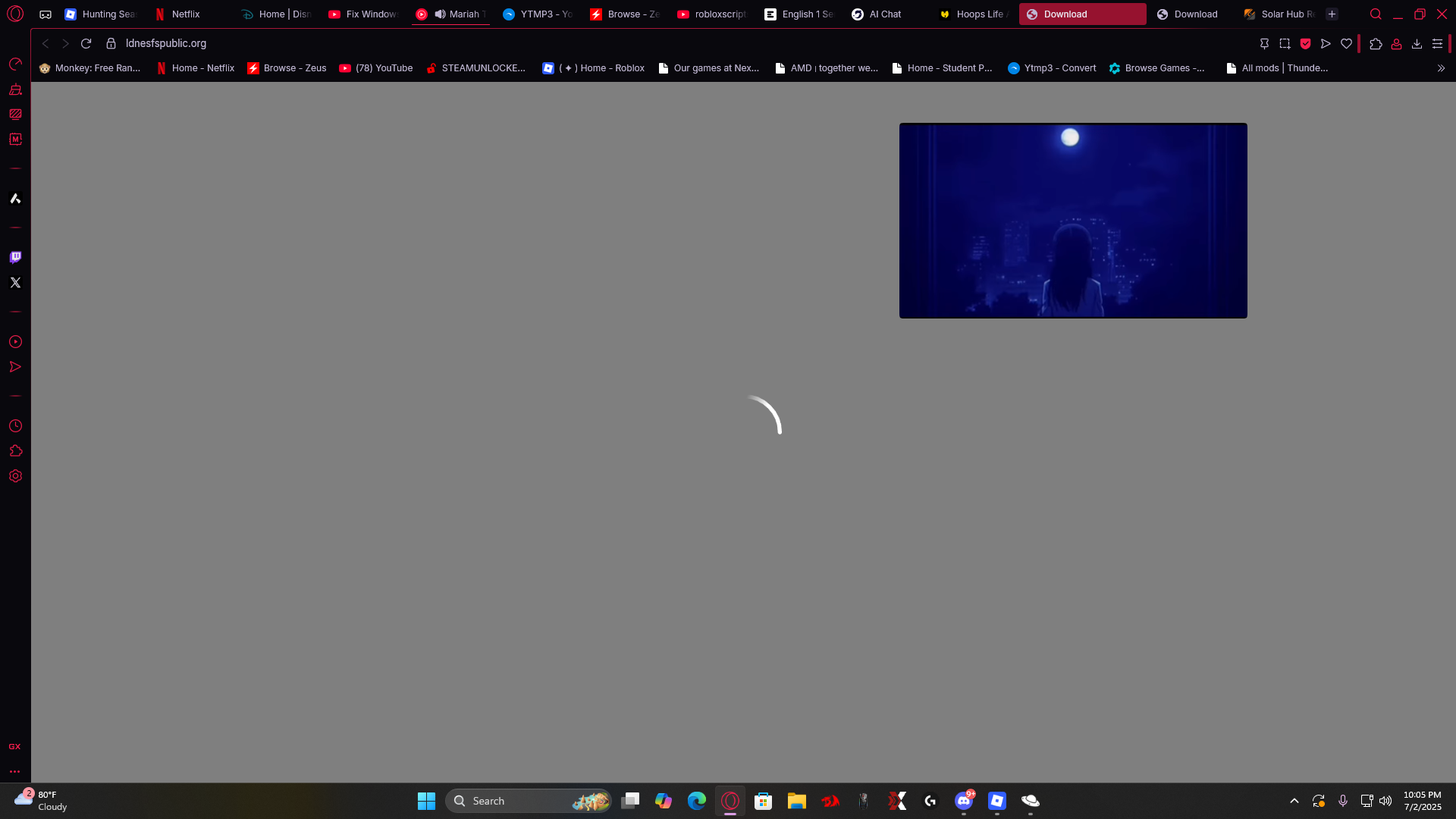Switch to the YTMP3 tab
Image resolution: width=1456 pixels, height=819 pixels.
(537, 14)
